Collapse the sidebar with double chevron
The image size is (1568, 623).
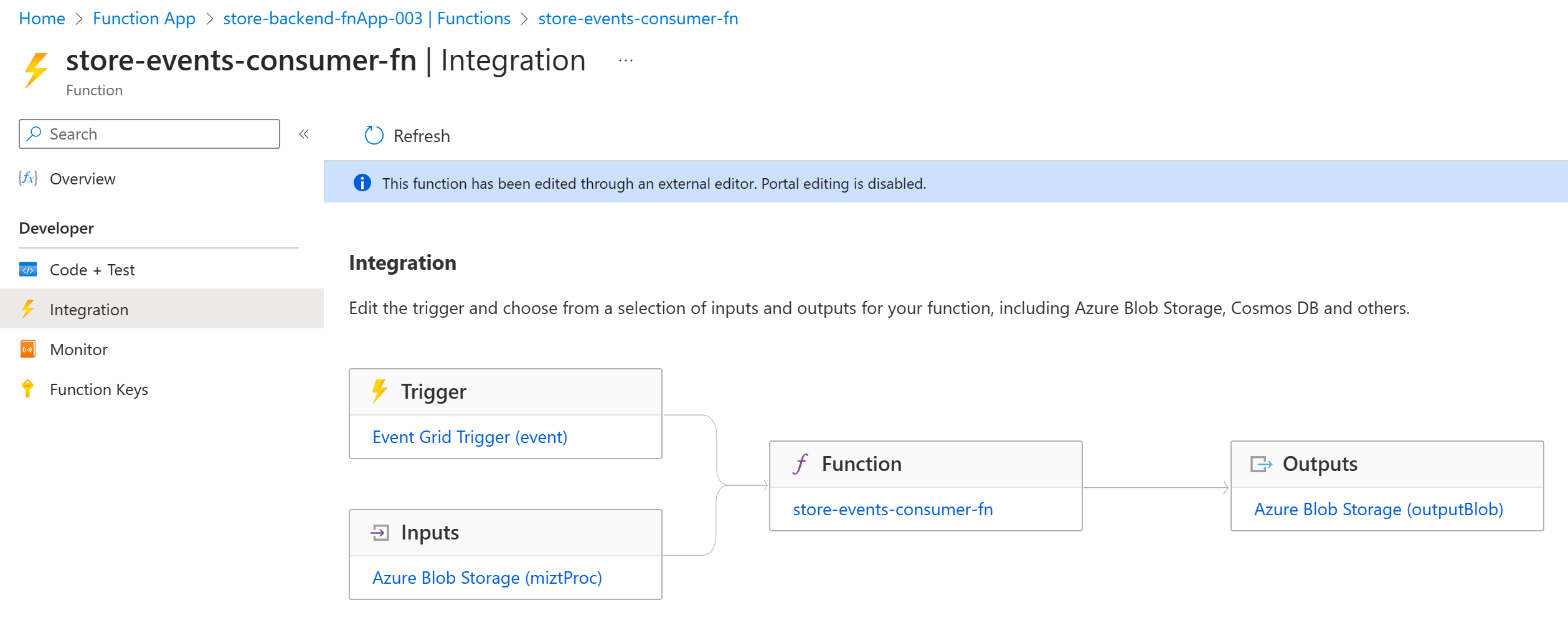tap(304, 134)
